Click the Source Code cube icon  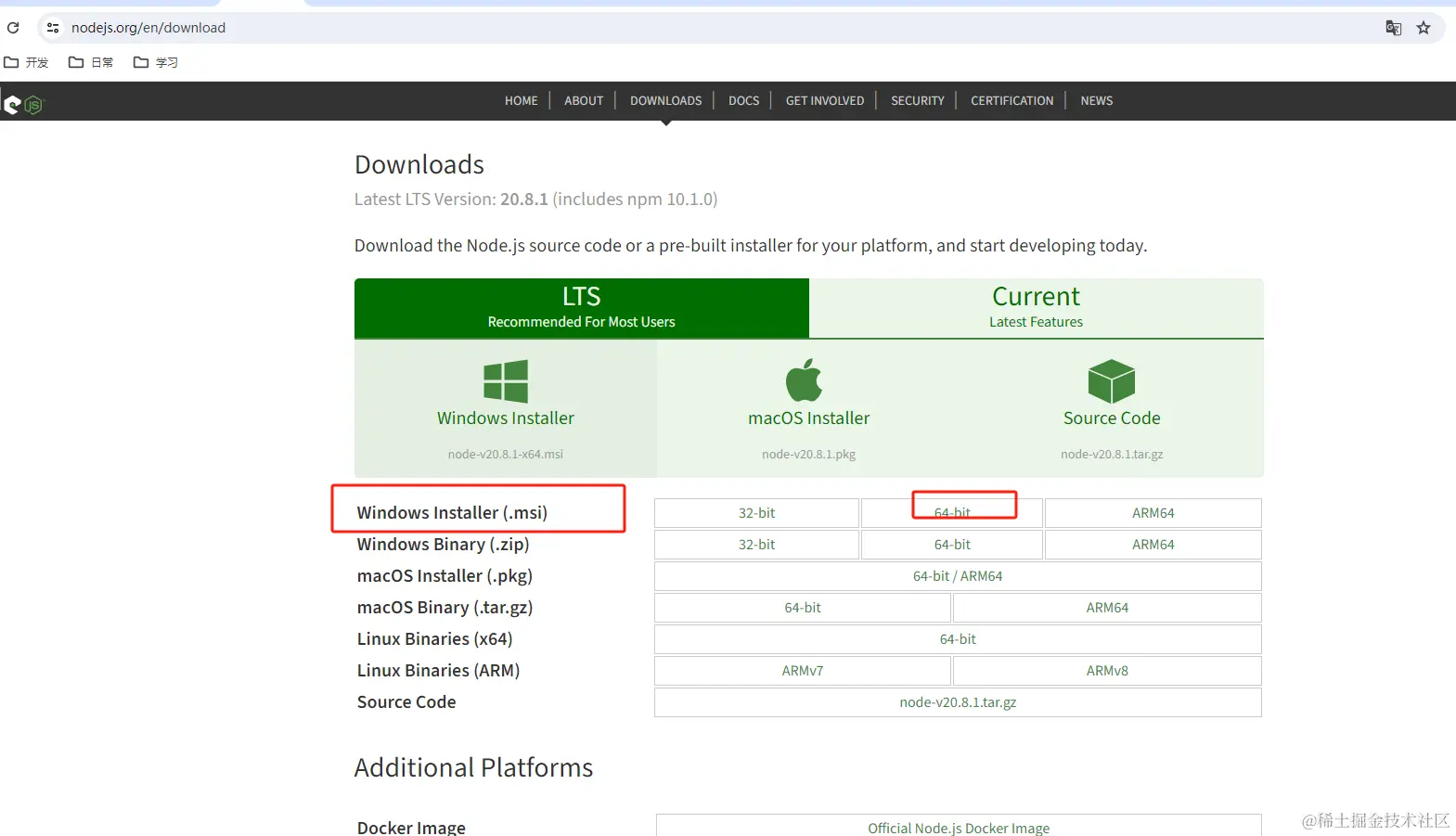pyautogui.click(x=1112, y=380)
